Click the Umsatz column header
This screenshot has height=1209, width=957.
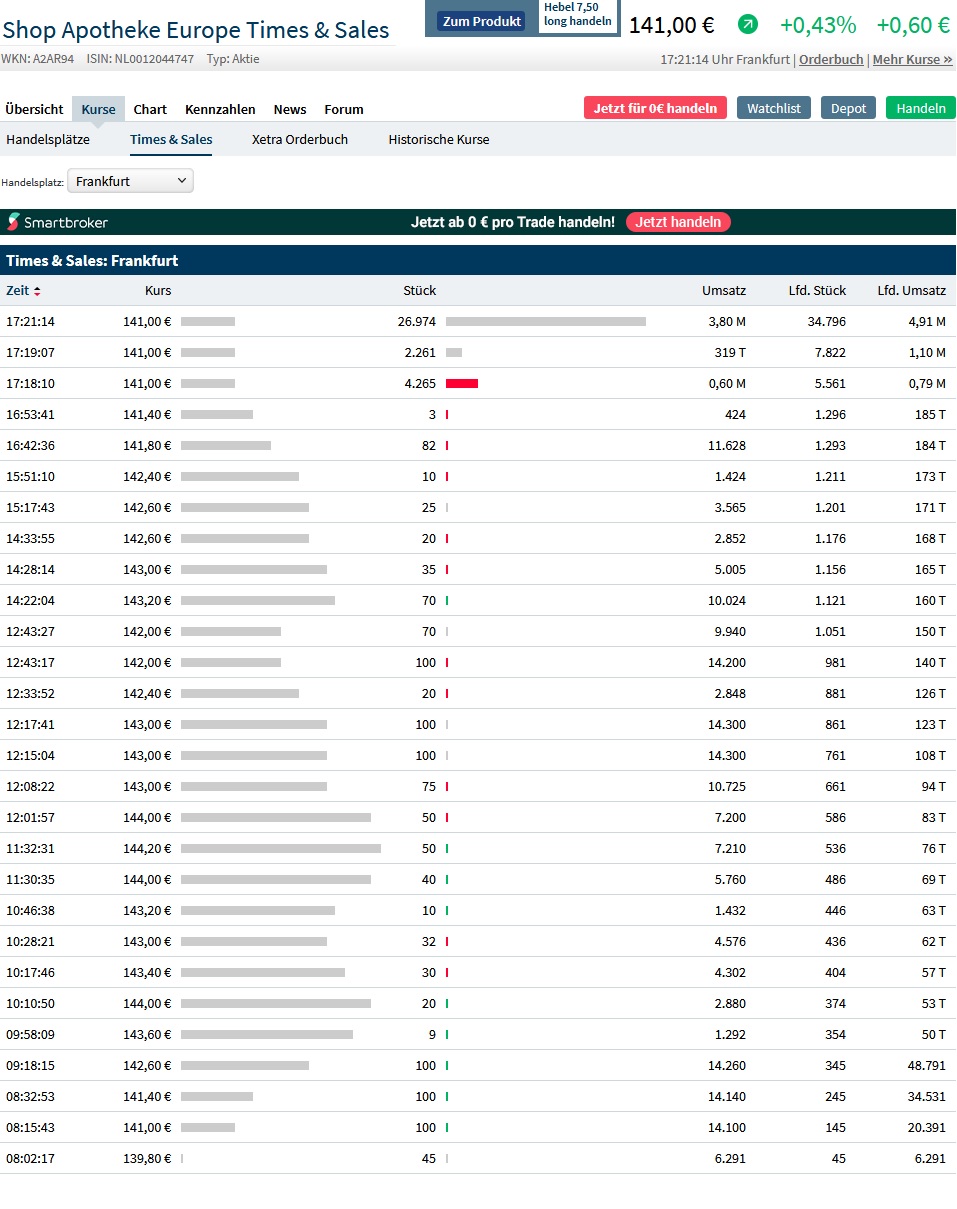pyautogui.click(x=724, y=291)
